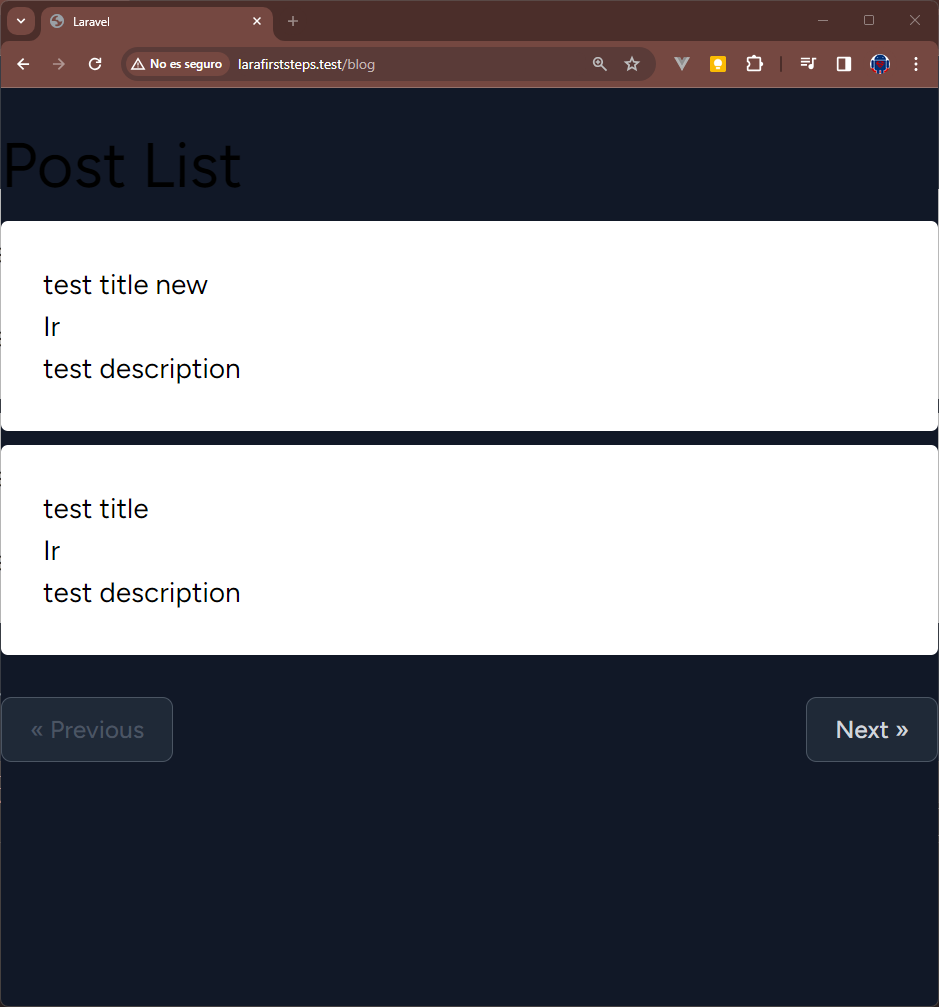Click the yellow Google Keep extension icon
This screenshot has width=939, height=1007.
[717, 64]
